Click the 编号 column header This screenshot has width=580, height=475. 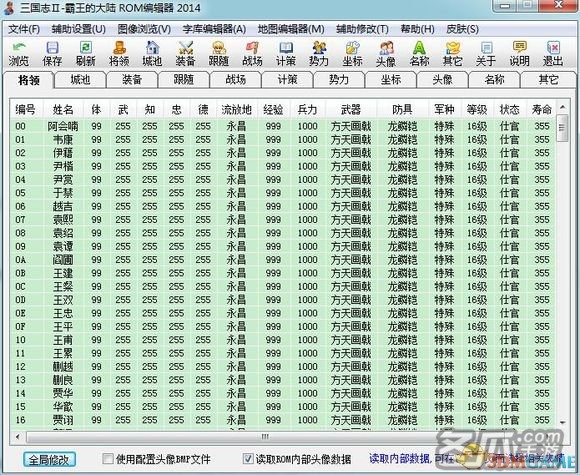[26, 110]
